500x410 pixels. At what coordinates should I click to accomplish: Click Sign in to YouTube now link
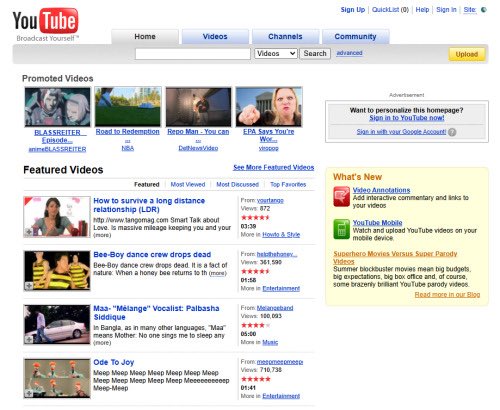point(407,118)
